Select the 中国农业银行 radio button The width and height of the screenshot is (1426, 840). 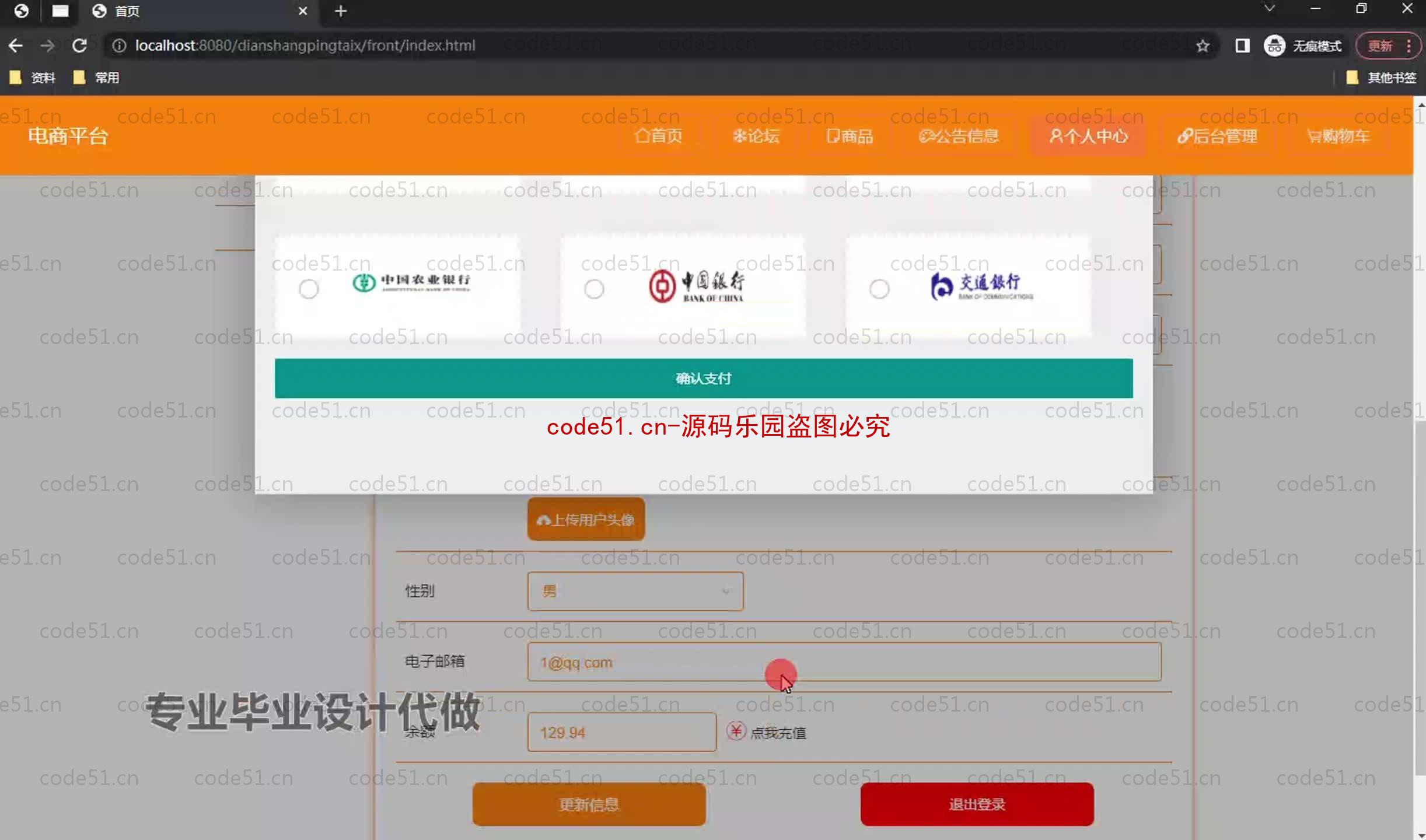(309, 289)
